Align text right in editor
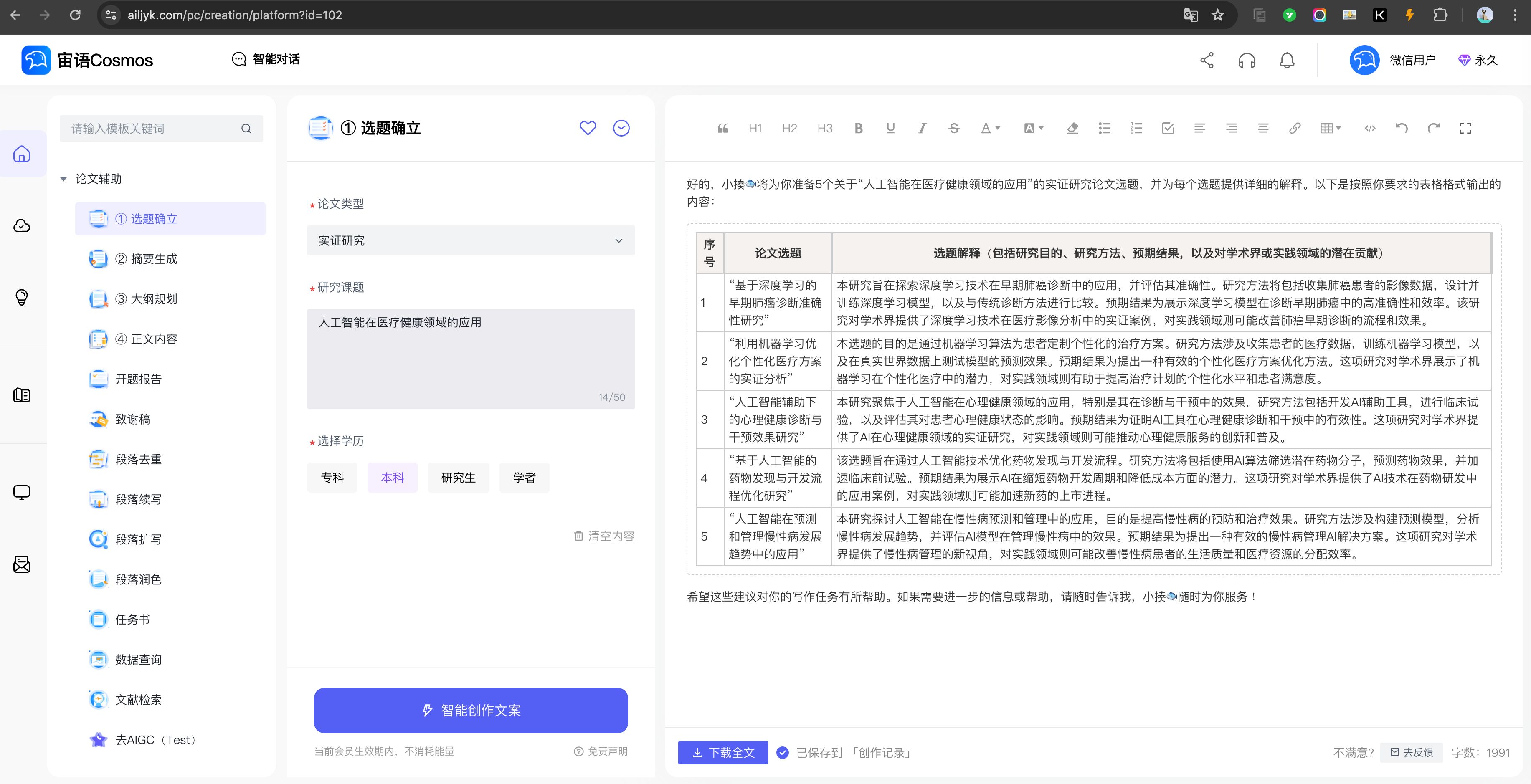The width and height of the screenshot is (1531, 784). [x=1232, y=128]
